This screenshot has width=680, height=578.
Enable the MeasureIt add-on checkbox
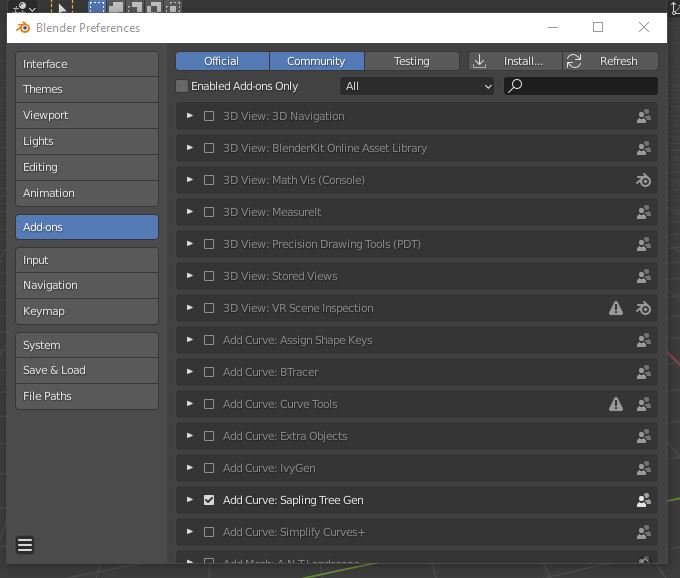coord(209,212)
